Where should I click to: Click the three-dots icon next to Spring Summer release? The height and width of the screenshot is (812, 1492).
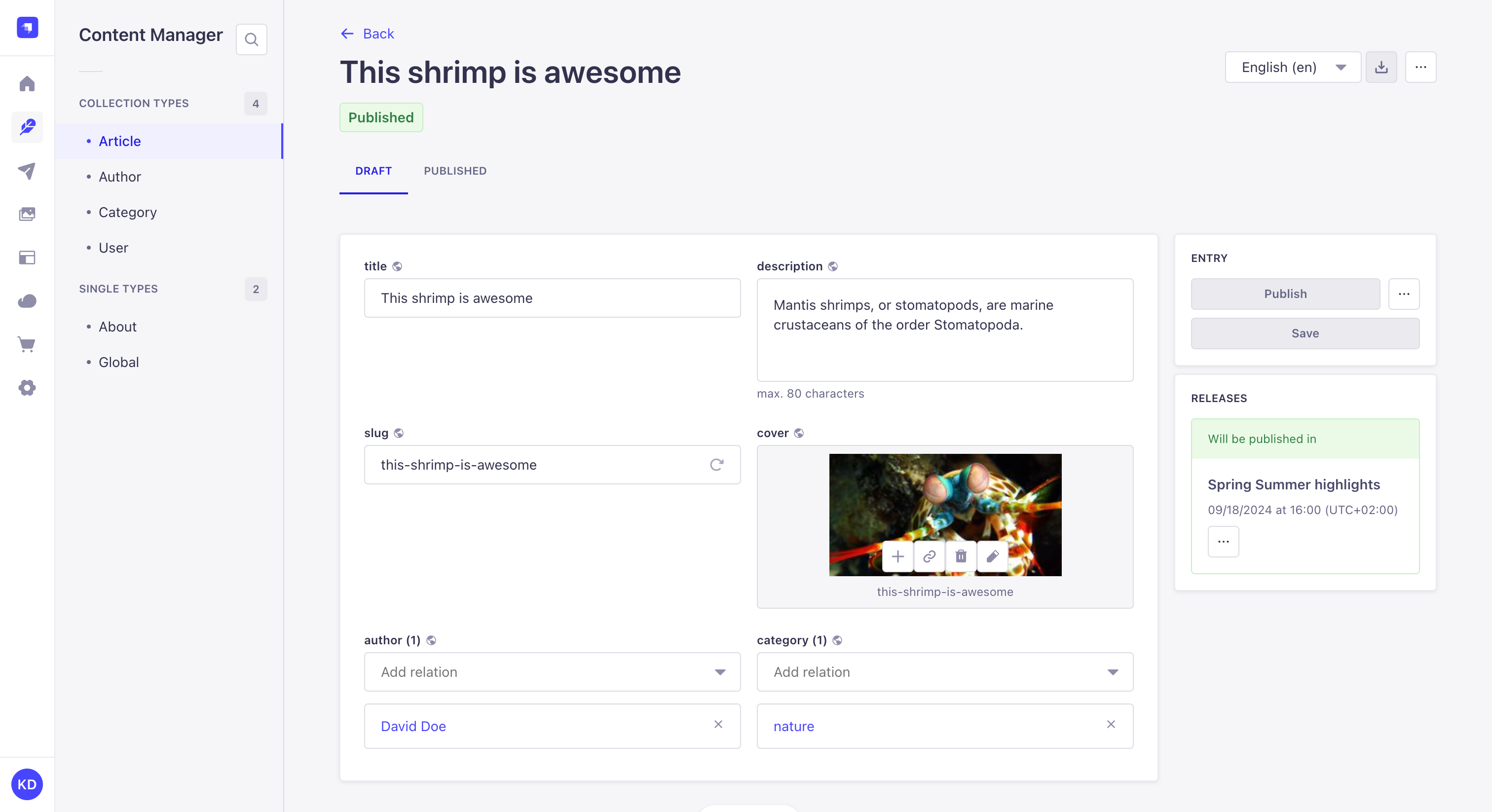click(1223, 540)
